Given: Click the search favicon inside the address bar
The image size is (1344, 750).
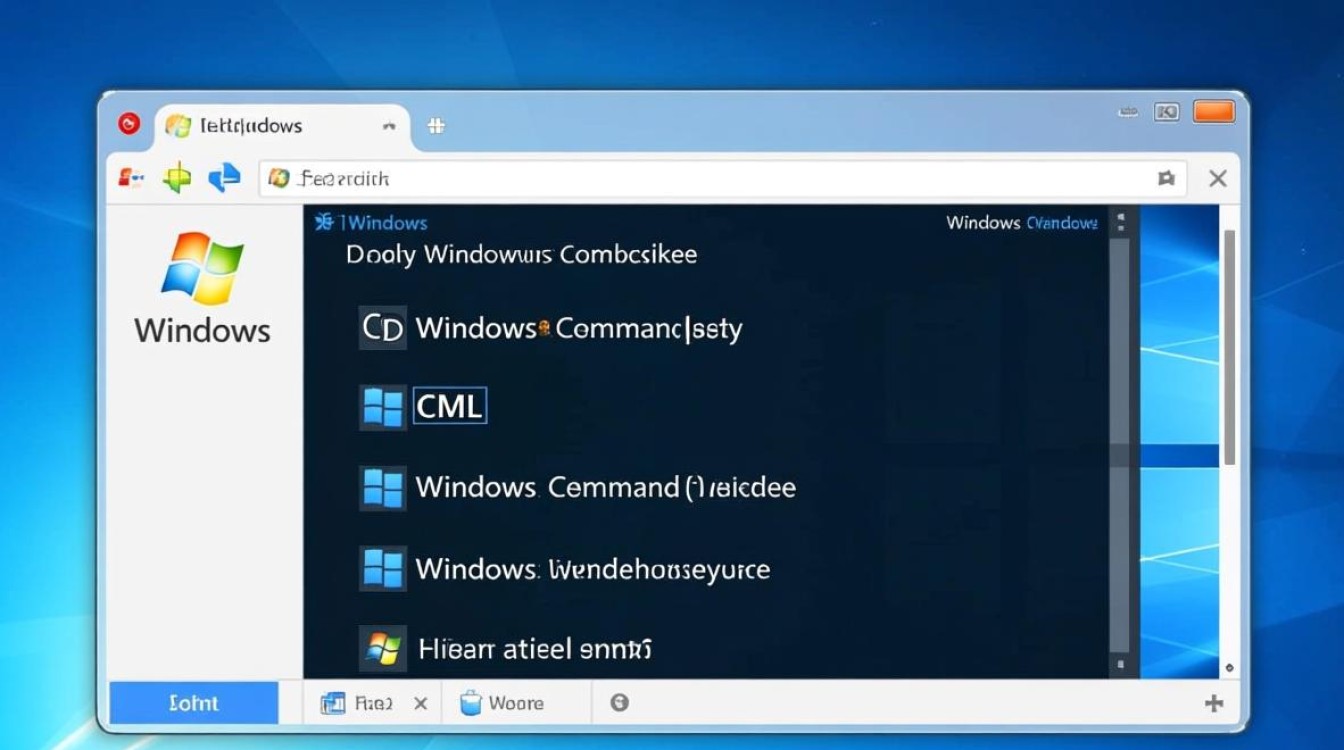Looking at the screenshot, I should tap(278, 178).
